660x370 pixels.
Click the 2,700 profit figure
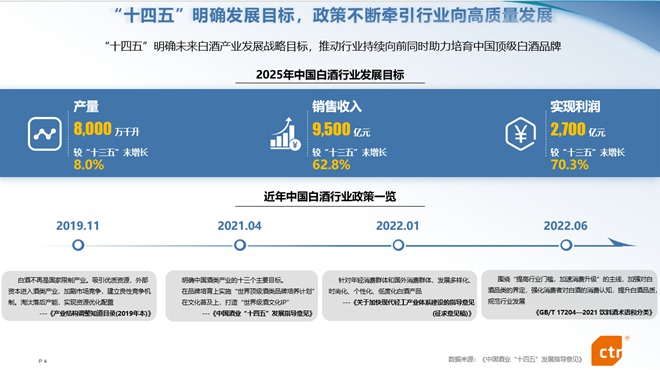[x=568, y=129]
